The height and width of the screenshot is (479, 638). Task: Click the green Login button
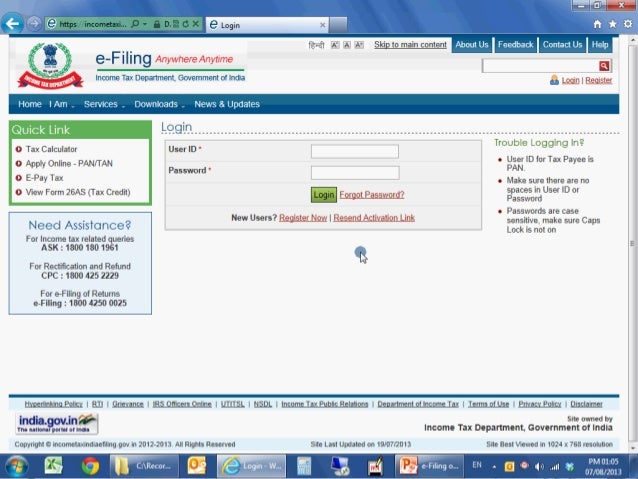324,195
